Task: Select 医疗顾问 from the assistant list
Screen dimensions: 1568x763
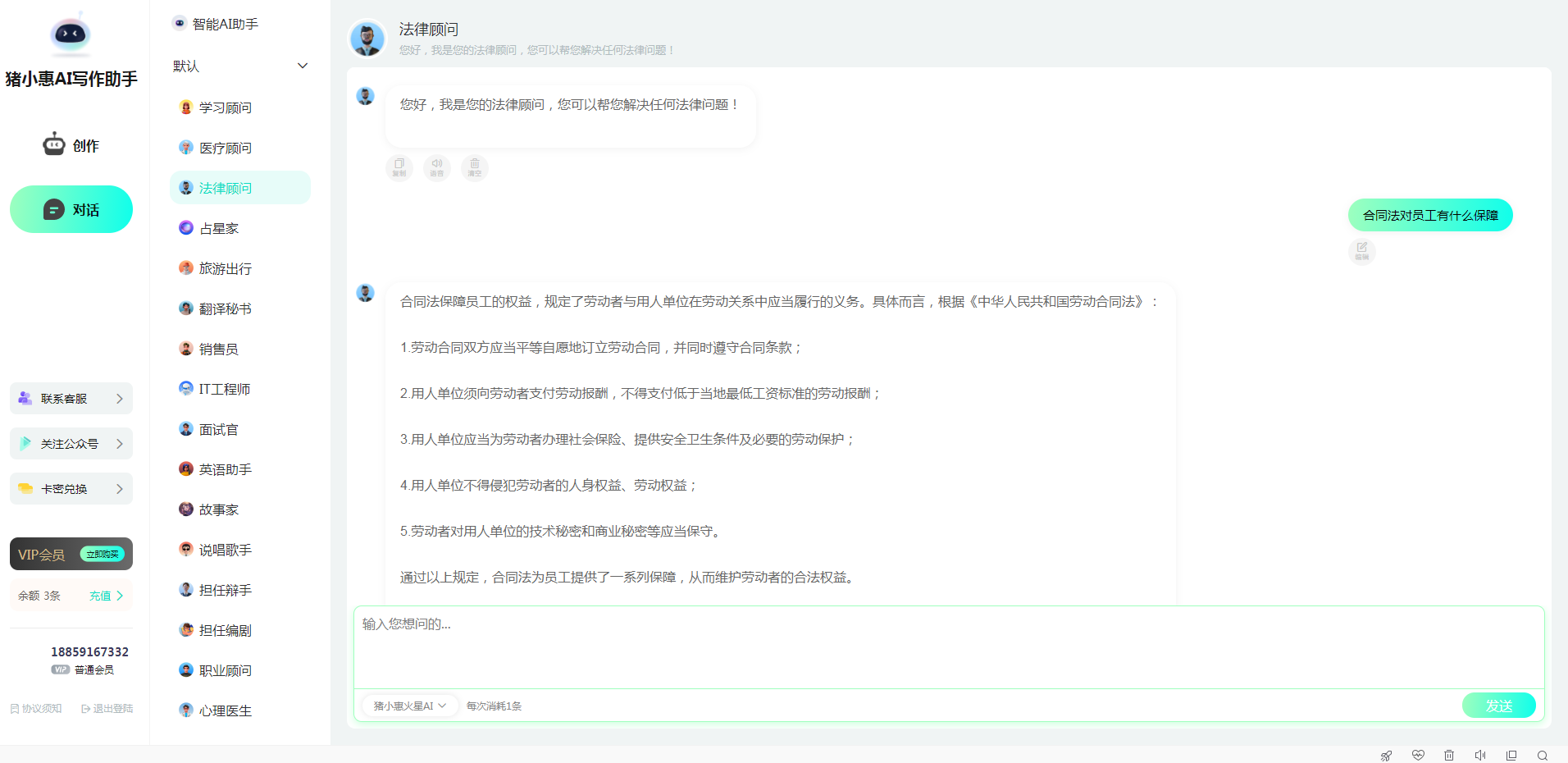Action: coord(225,148)
